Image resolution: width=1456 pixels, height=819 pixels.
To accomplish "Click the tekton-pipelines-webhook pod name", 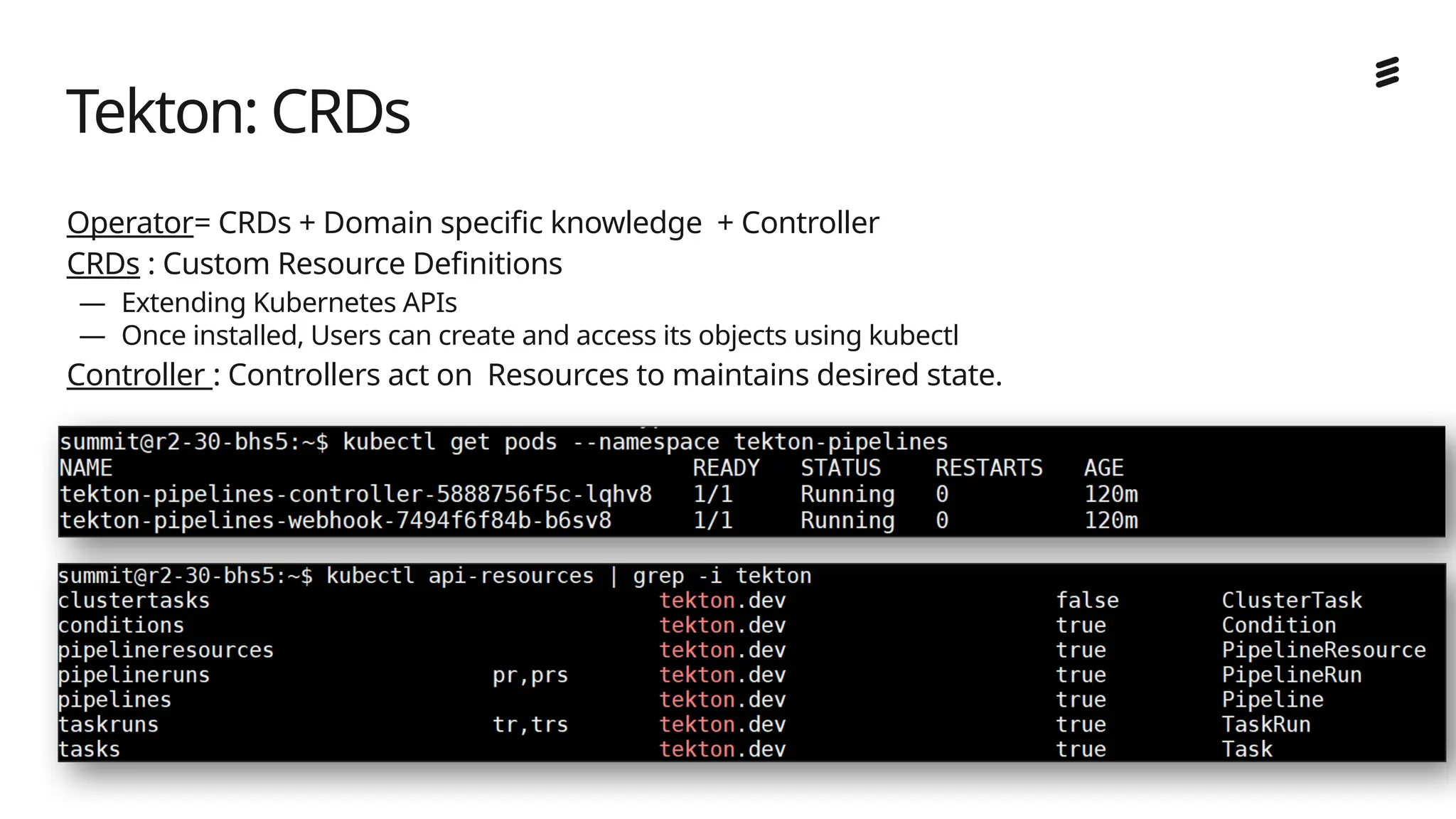I will 335,520.
